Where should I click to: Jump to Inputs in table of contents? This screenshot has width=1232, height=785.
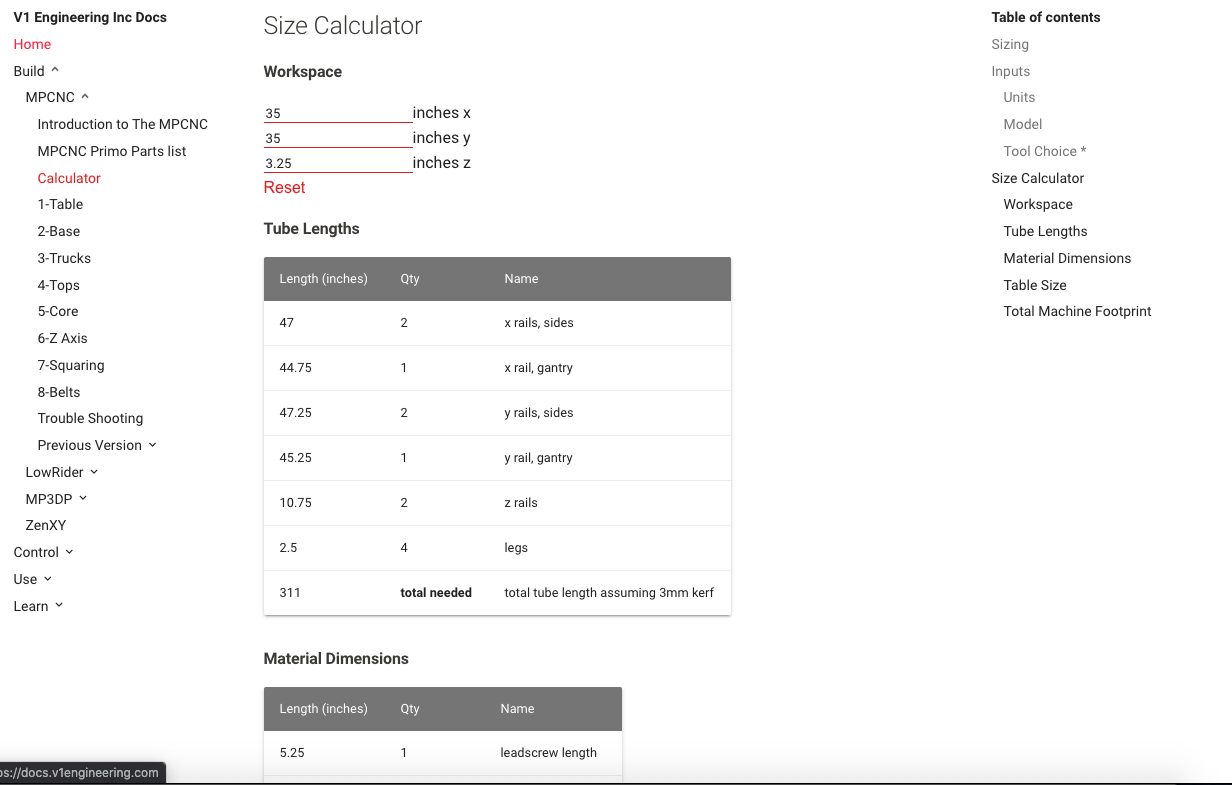point(1011,71)
